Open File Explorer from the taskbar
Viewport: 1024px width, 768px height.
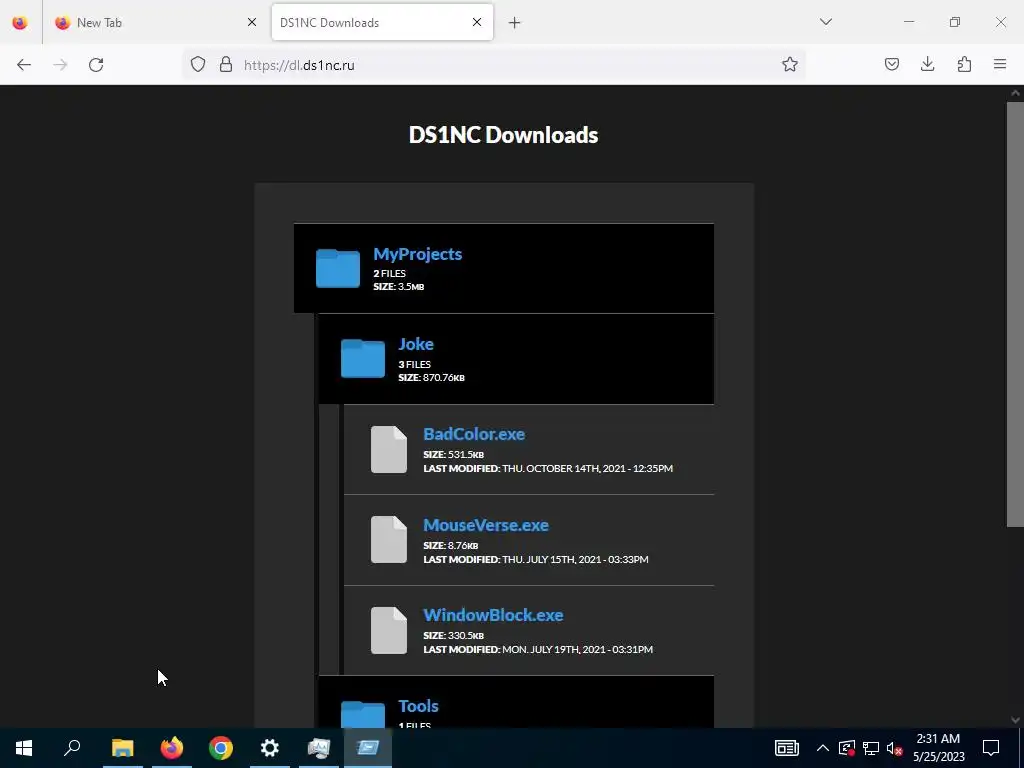pyautogui.click(x=122, y=748)
